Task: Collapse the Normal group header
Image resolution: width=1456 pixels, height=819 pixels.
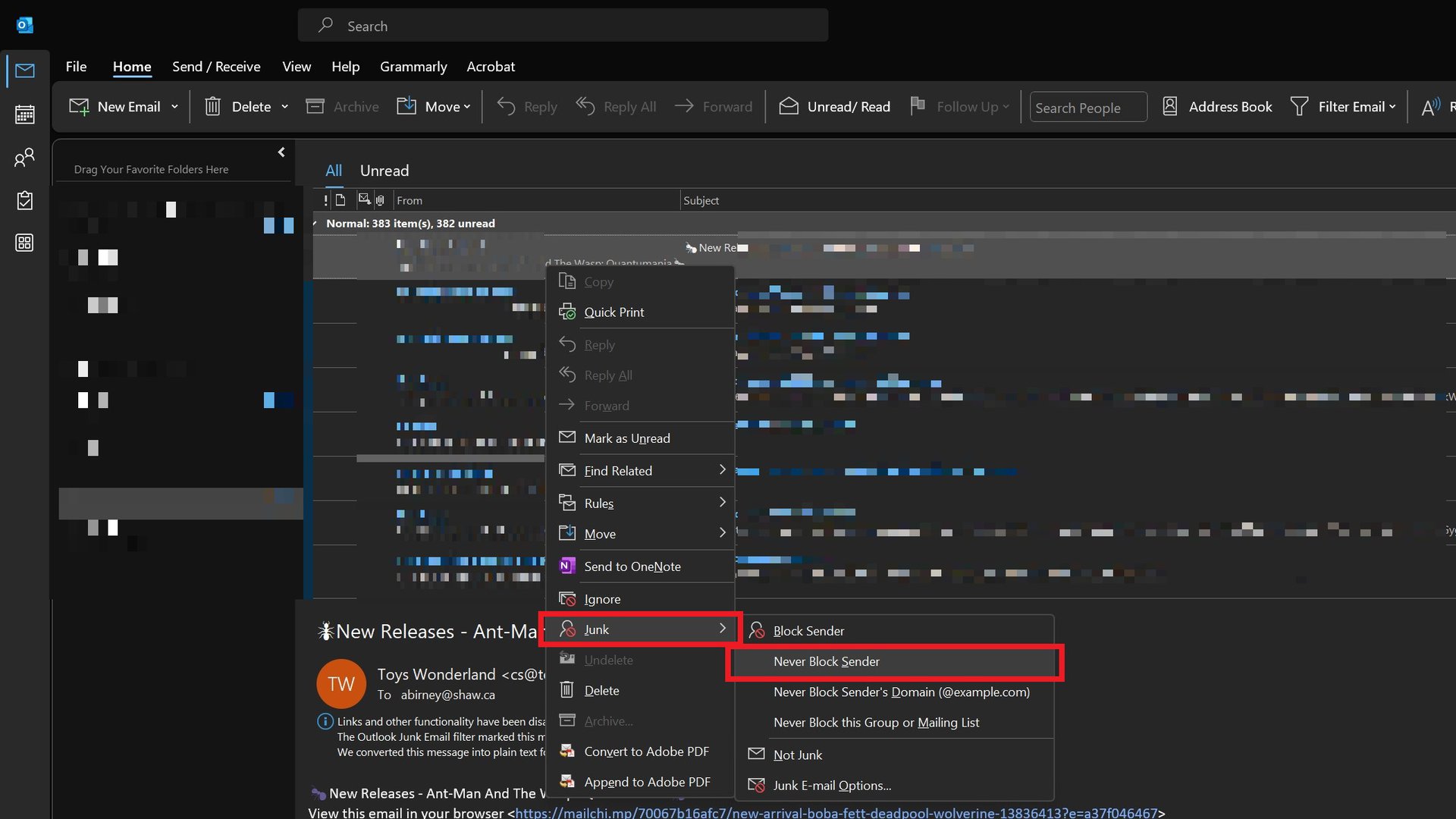Action: [x=315, y=224]
